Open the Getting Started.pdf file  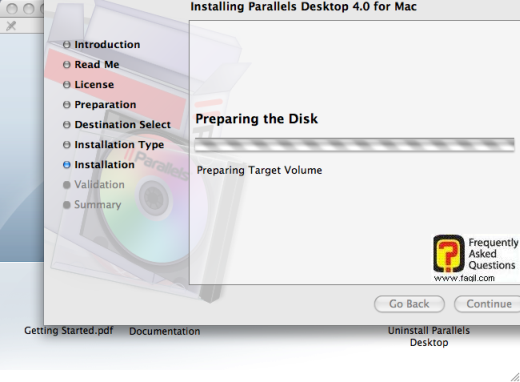(69, 331)
